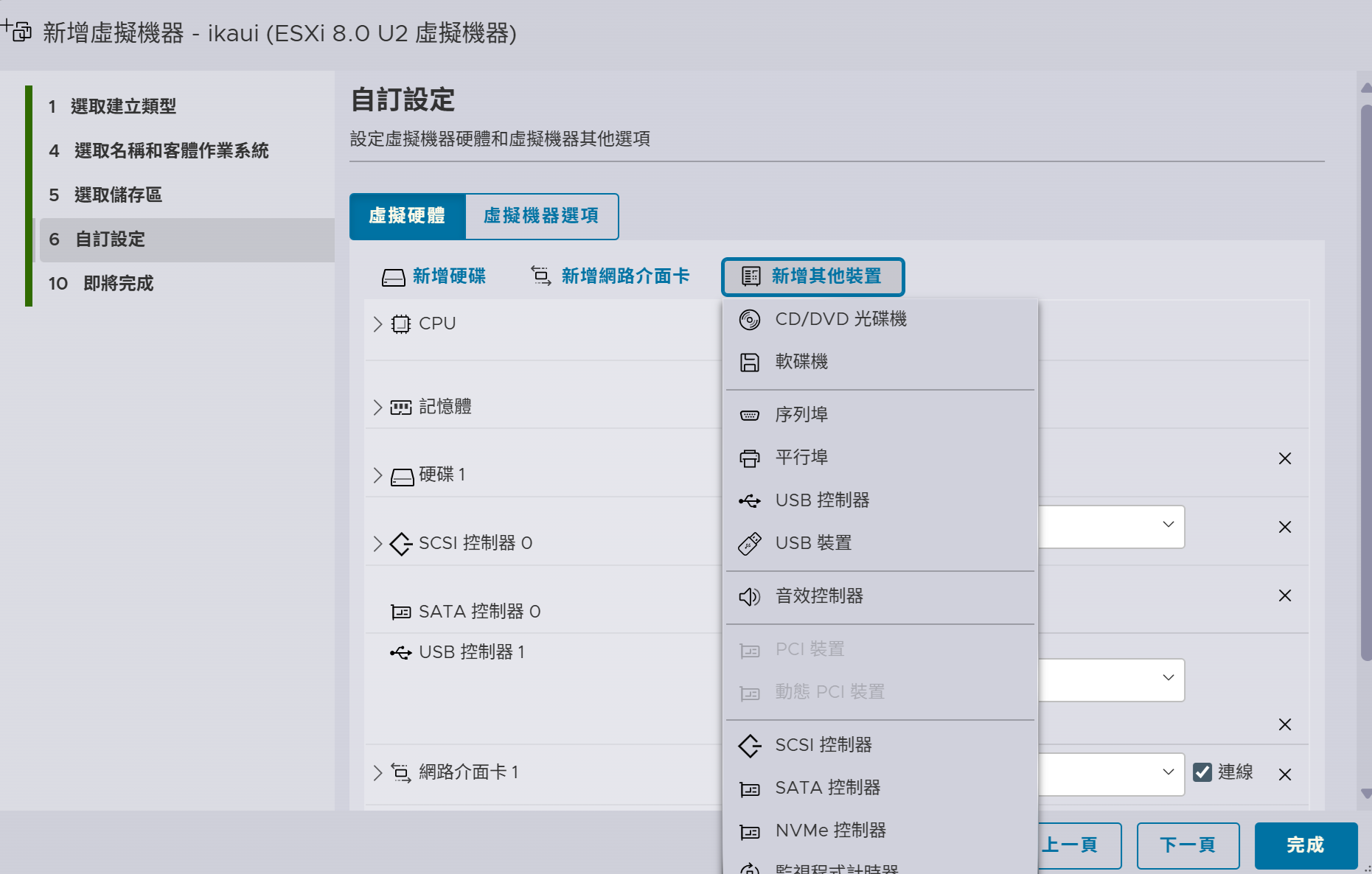Click the USB device stick icon
The width and height of the screenshot is (1372, 874).
click(749, 543)
